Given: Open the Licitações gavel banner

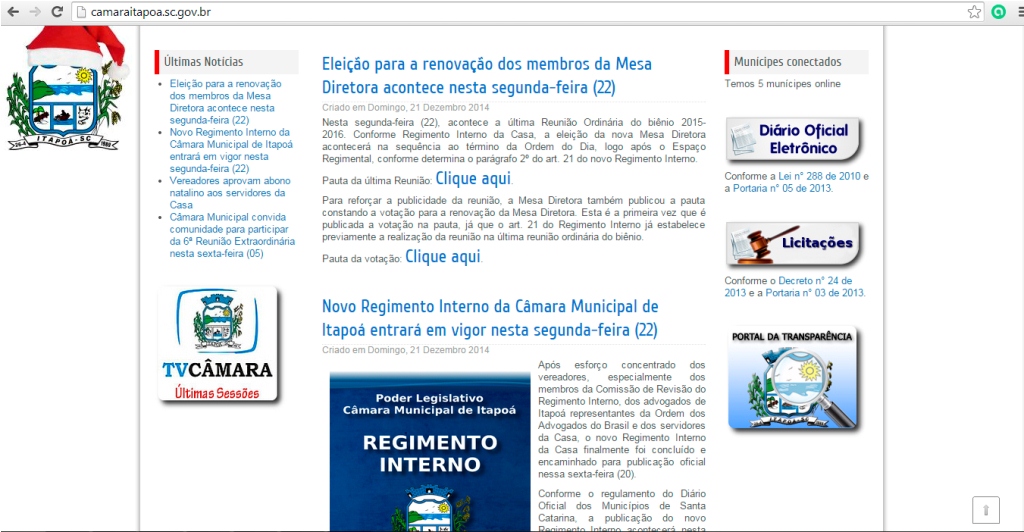Looking at the screenshot, I should coord(793,243).
